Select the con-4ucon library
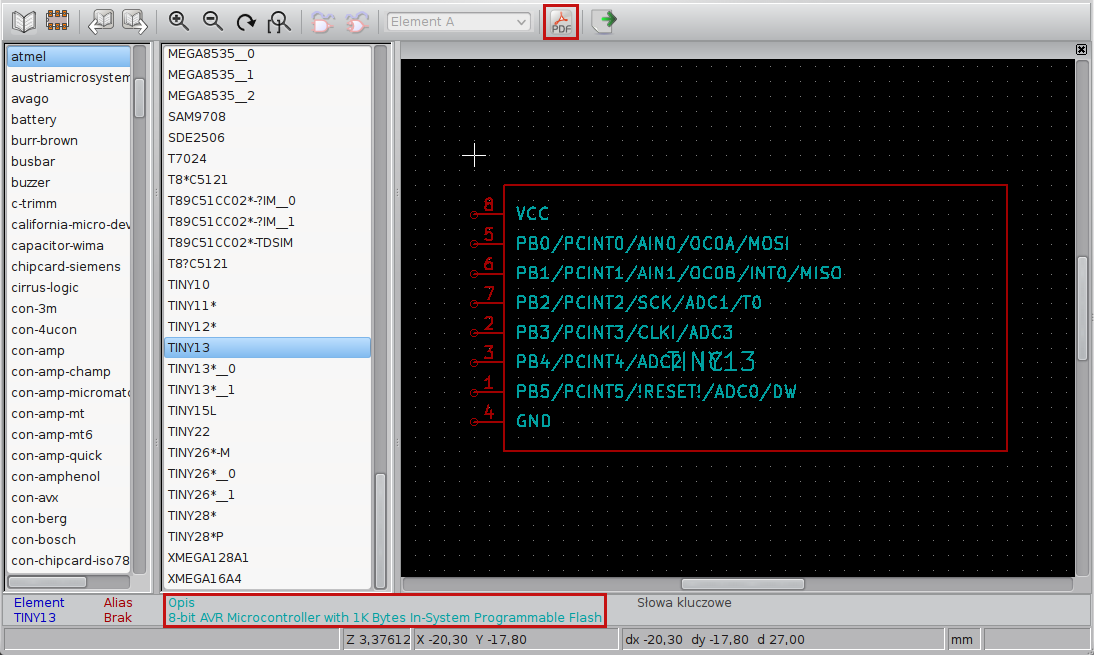 (68, 329)
